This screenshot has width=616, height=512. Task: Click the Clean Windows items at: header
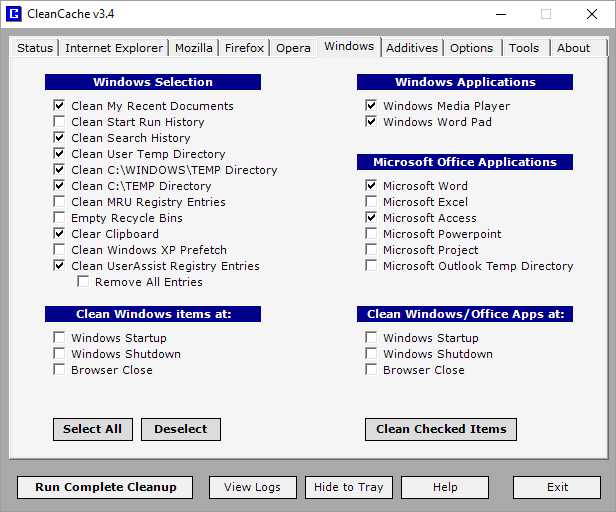[x=153, y=314]
